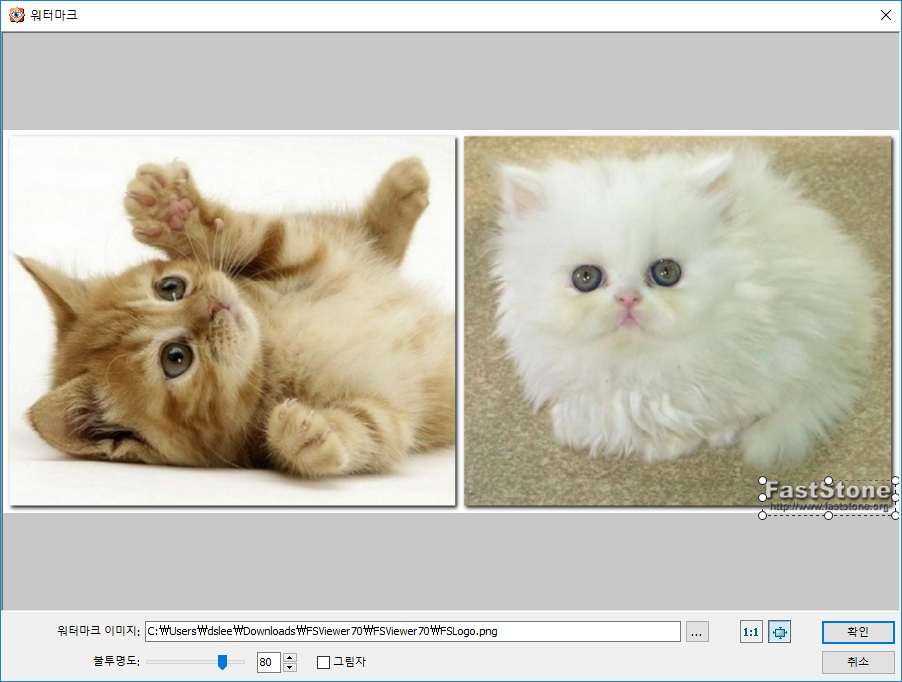Select the top-middle watermark resize handle

(828, 481)
